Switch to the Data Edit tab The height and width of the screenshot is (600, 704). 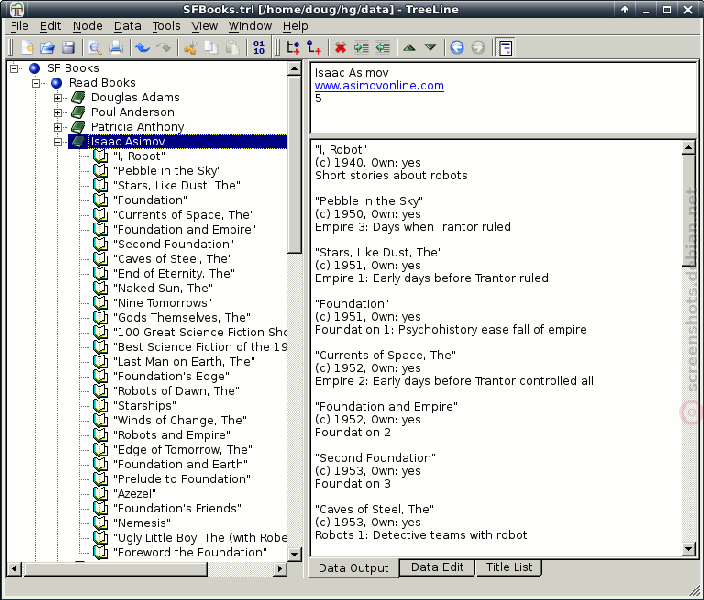click(437, 567)
